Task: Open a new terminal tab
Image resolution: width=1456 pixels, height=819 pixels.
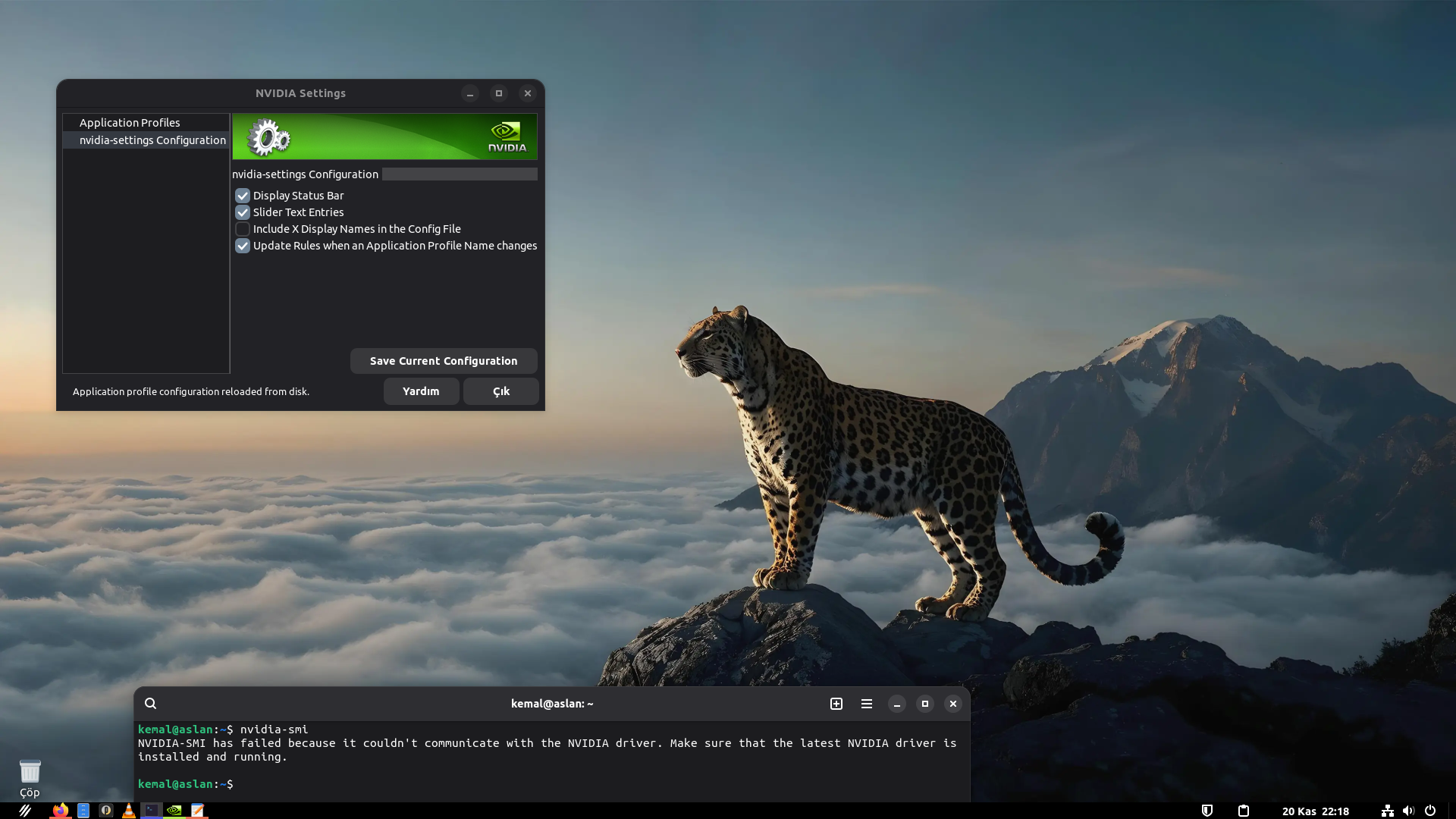Action: [836, 704]
